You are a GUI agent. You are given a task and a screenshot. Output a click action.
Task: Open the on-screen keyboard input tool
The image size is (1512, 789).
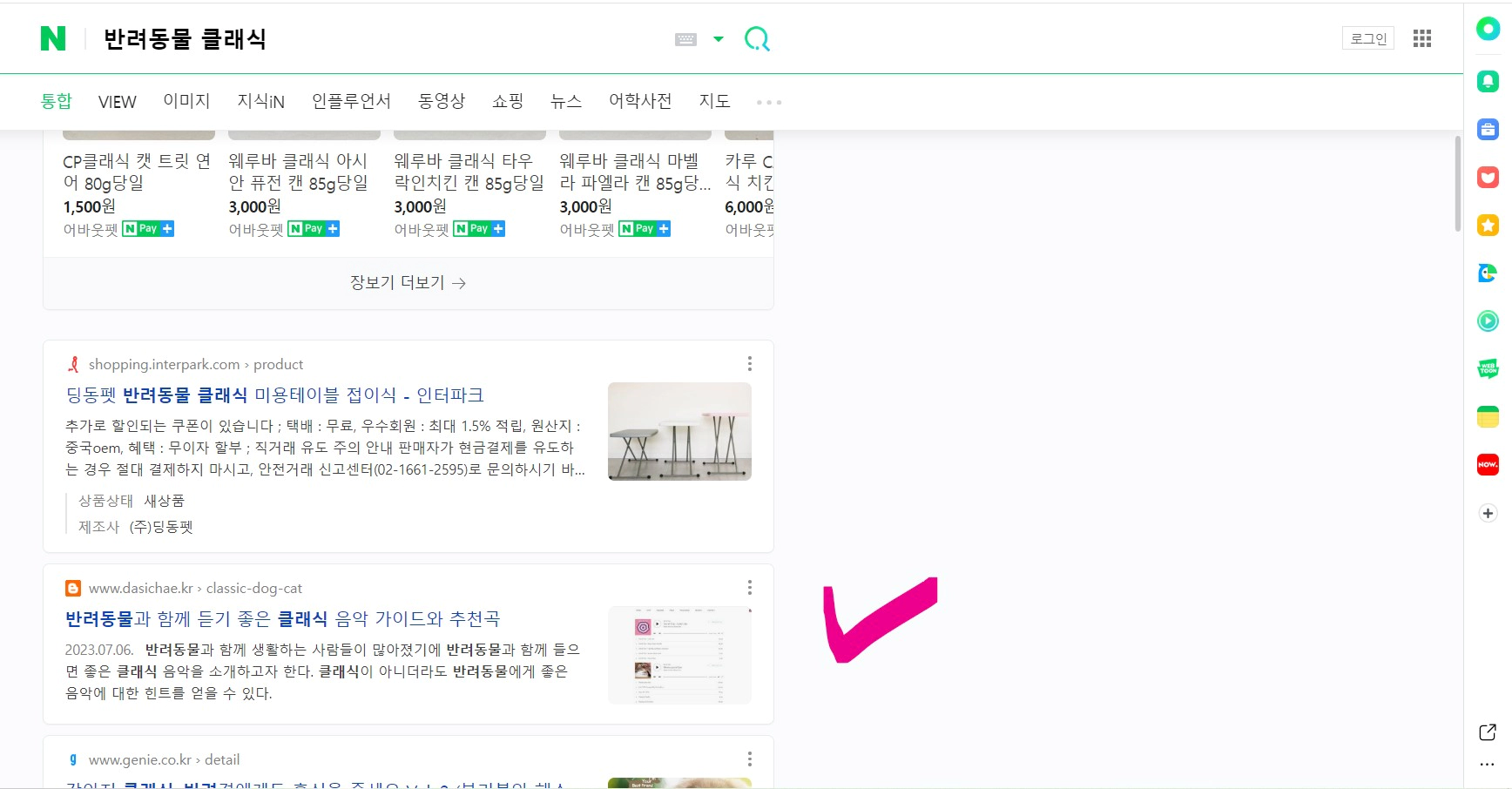click(x=686, y=39)
